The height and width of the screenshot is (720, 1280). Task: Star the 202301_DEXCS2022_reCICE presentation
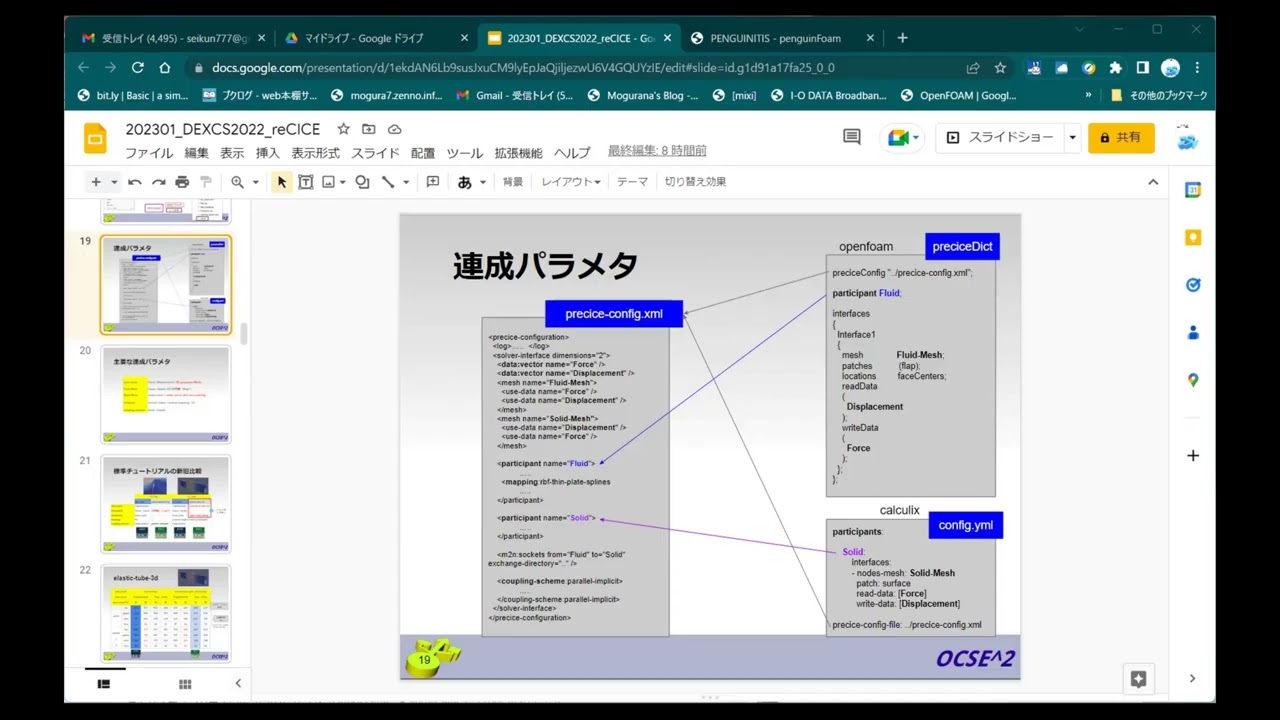344,129
